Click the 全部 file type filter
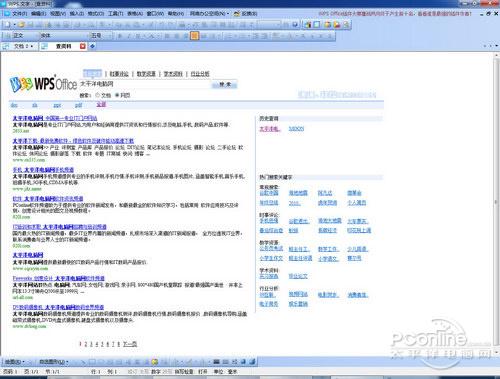500x379 pixels. [x=101, y=105]
